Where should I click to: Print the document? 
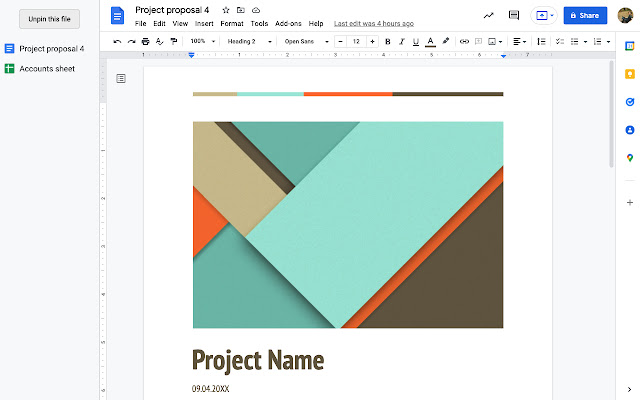(x=145, y=41)
